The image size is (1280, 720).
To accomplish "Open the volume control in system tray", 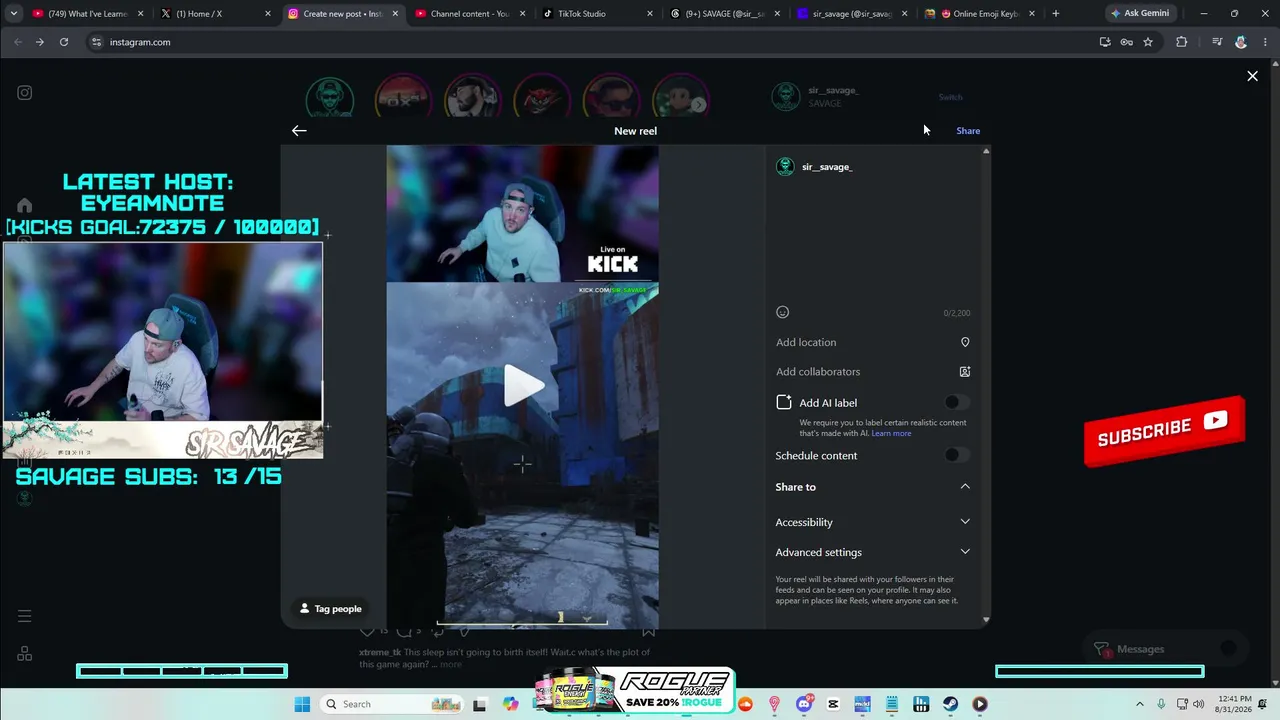I will pos(1199,704).
